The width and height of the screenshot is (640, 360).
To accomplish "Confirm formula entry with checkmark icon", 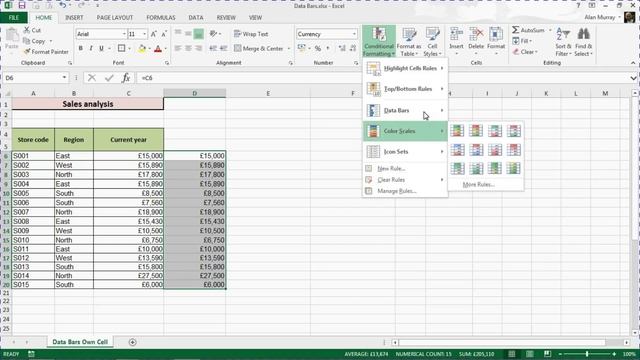I will [109, 78].
